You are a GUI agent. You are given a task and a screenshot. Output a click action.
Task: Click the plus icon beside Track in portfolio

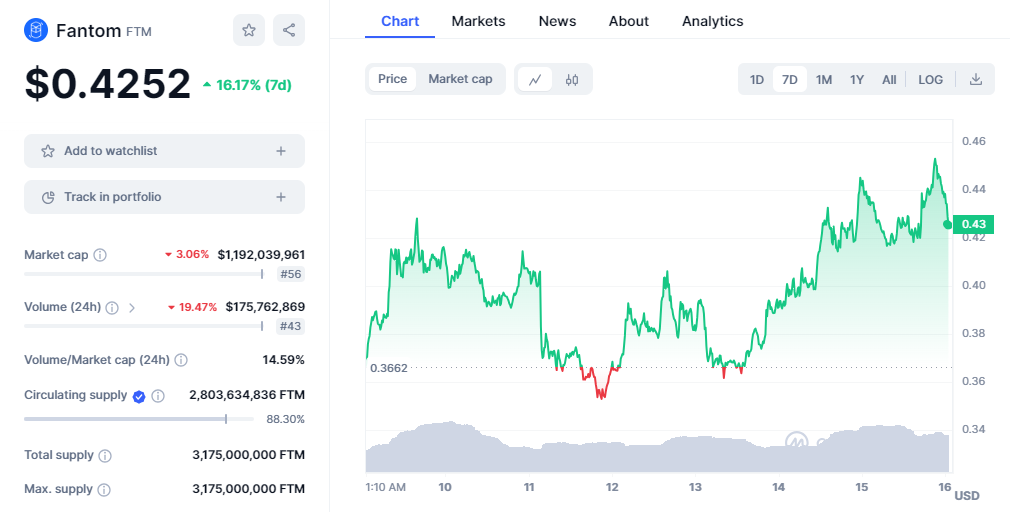point(281,197)
